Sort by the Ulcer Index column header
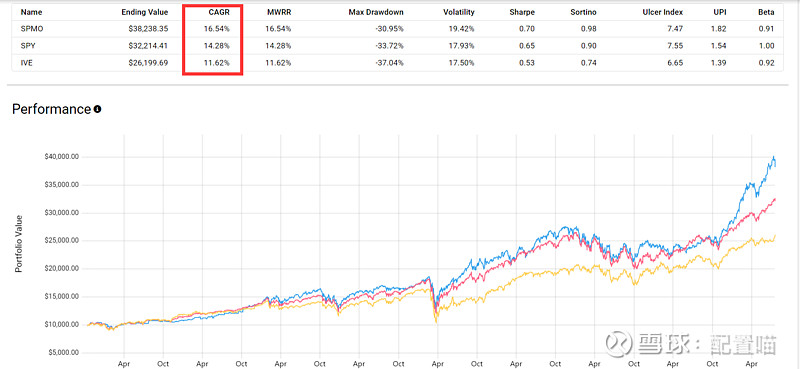 click(x=664, y=12)
